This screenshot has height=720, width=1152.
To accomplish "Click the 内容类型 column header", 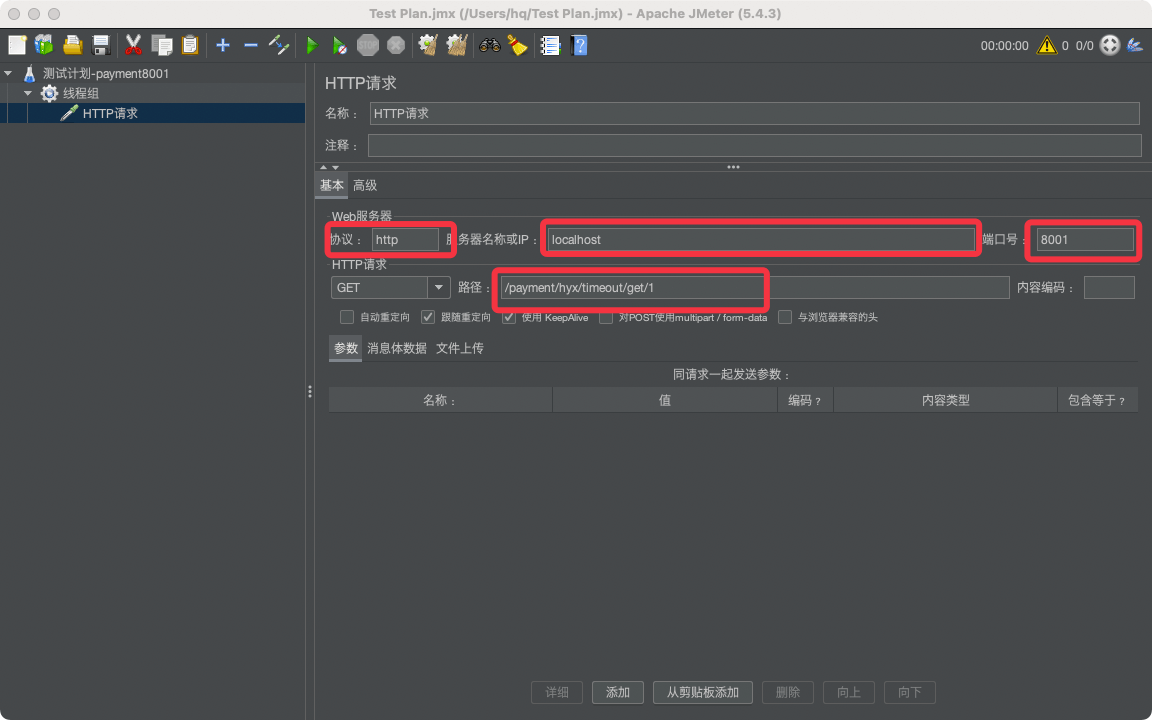I will [x=946, y=400].
